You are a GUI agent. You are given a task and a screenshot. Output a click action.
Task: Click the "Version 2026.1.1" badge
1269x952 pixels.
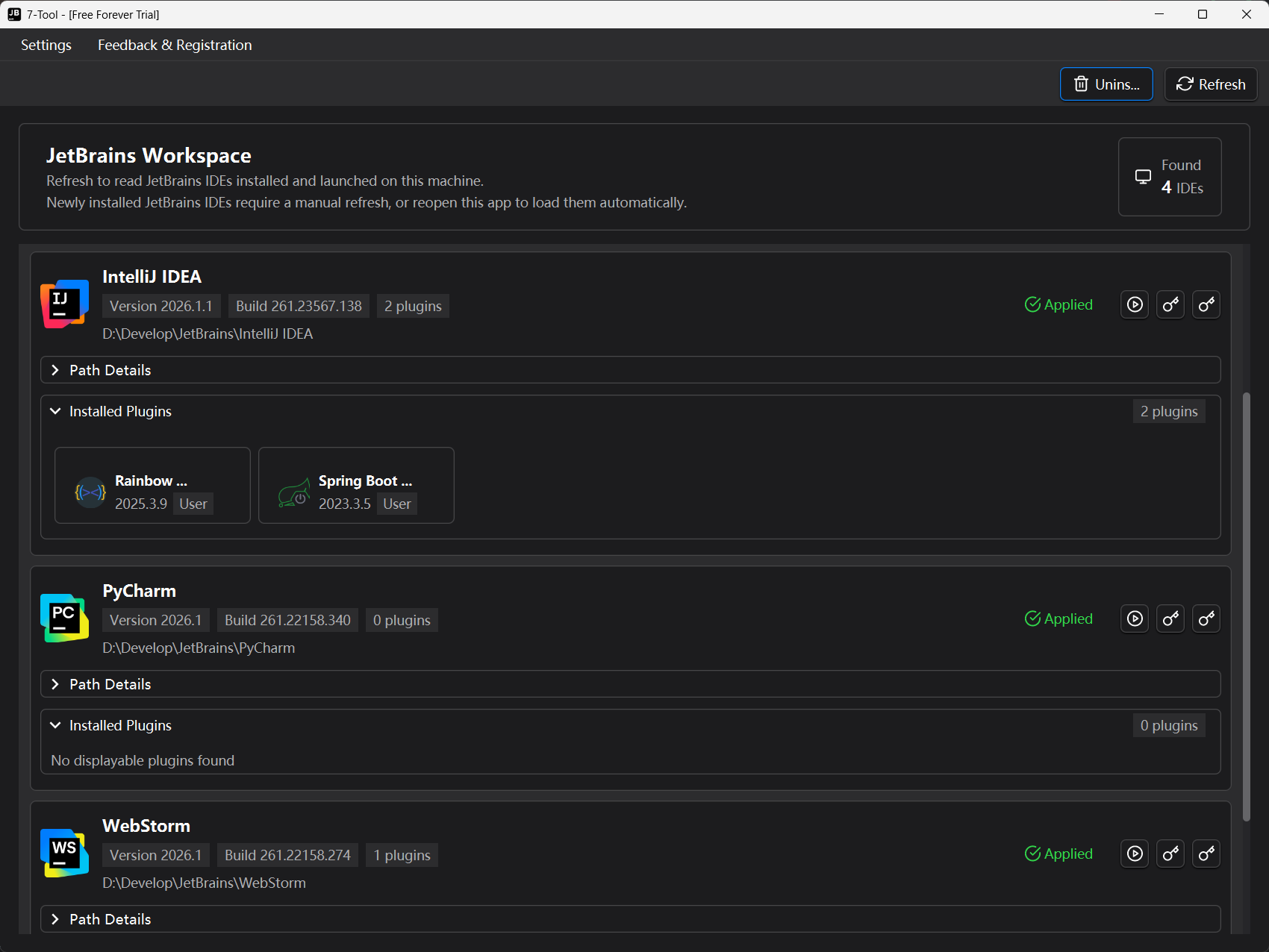click(161, 306)
